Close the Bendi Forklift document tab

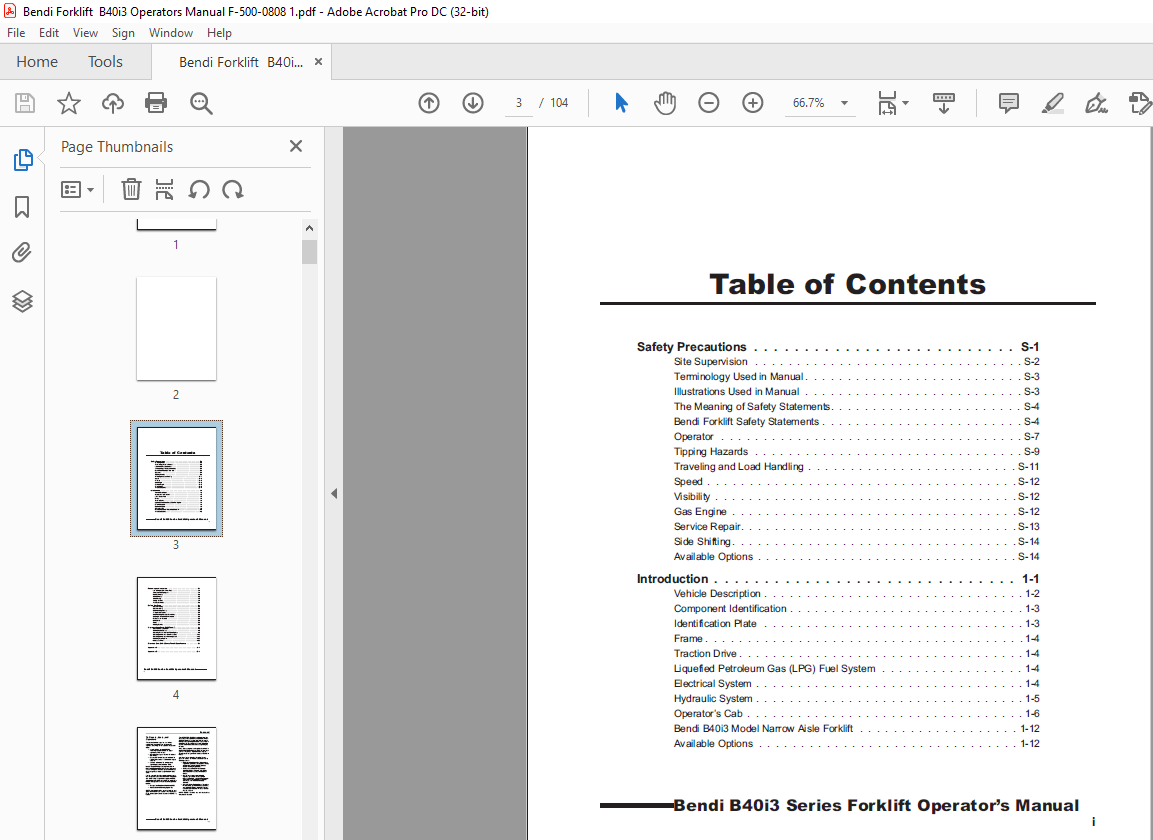point(318,62)
